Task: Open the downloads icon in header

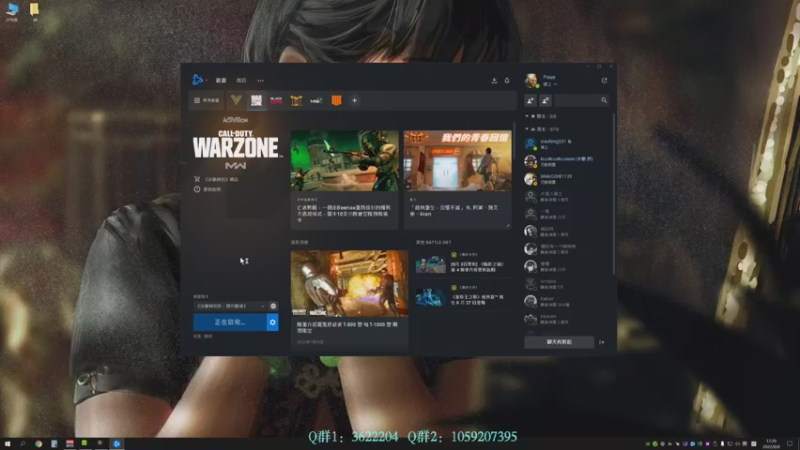Action: 494,81
